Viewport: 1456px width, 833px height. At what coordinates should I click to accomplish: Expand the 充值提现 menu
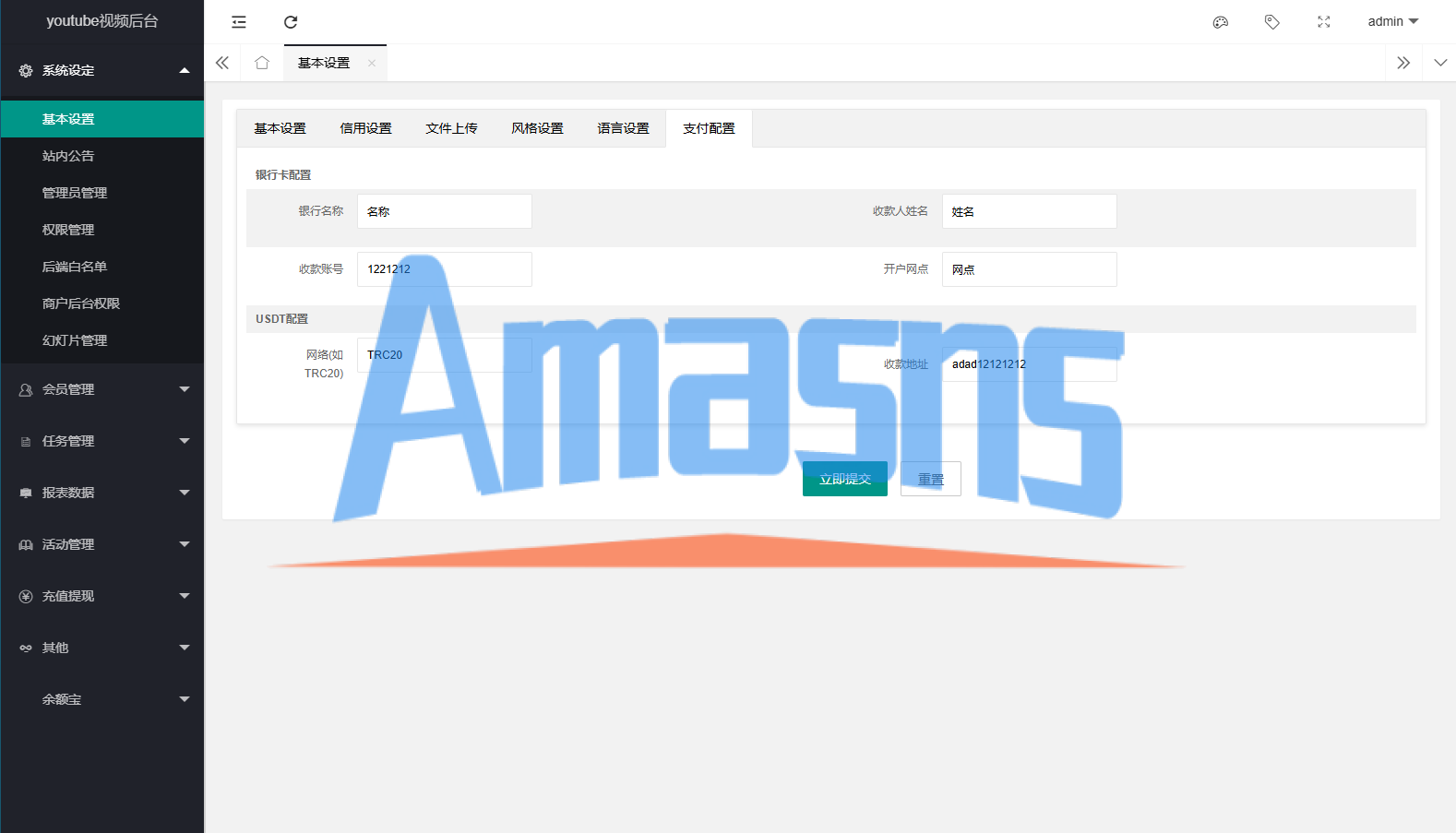point(102,596)
